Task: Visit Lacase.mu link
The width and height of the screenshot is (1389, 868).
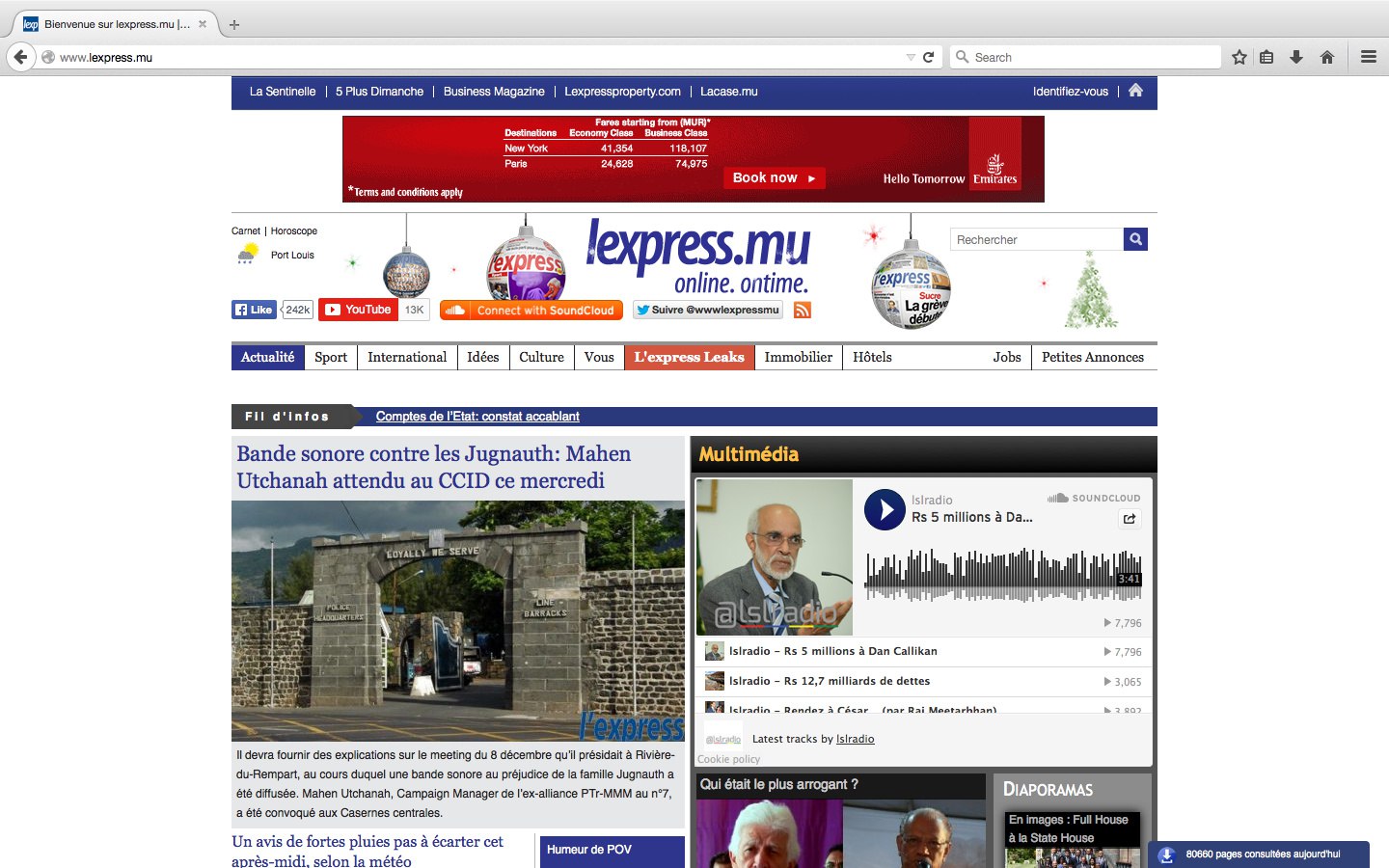Action: pos(729,92)
